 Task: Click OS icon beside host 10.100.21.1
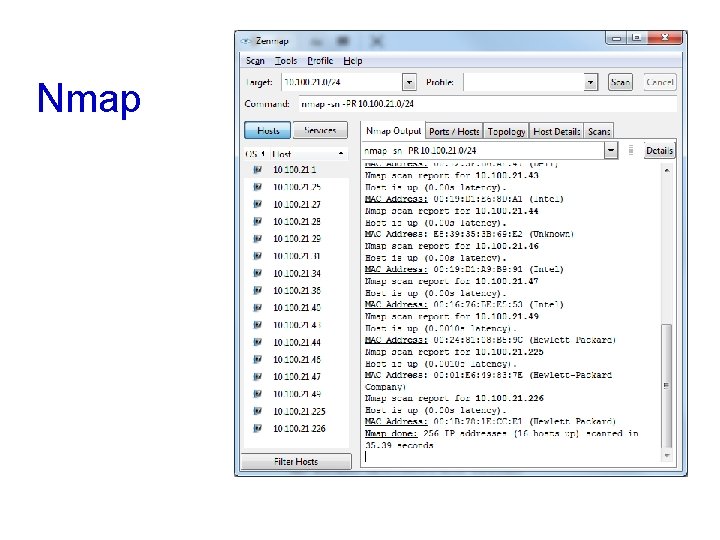pos(258,169)
